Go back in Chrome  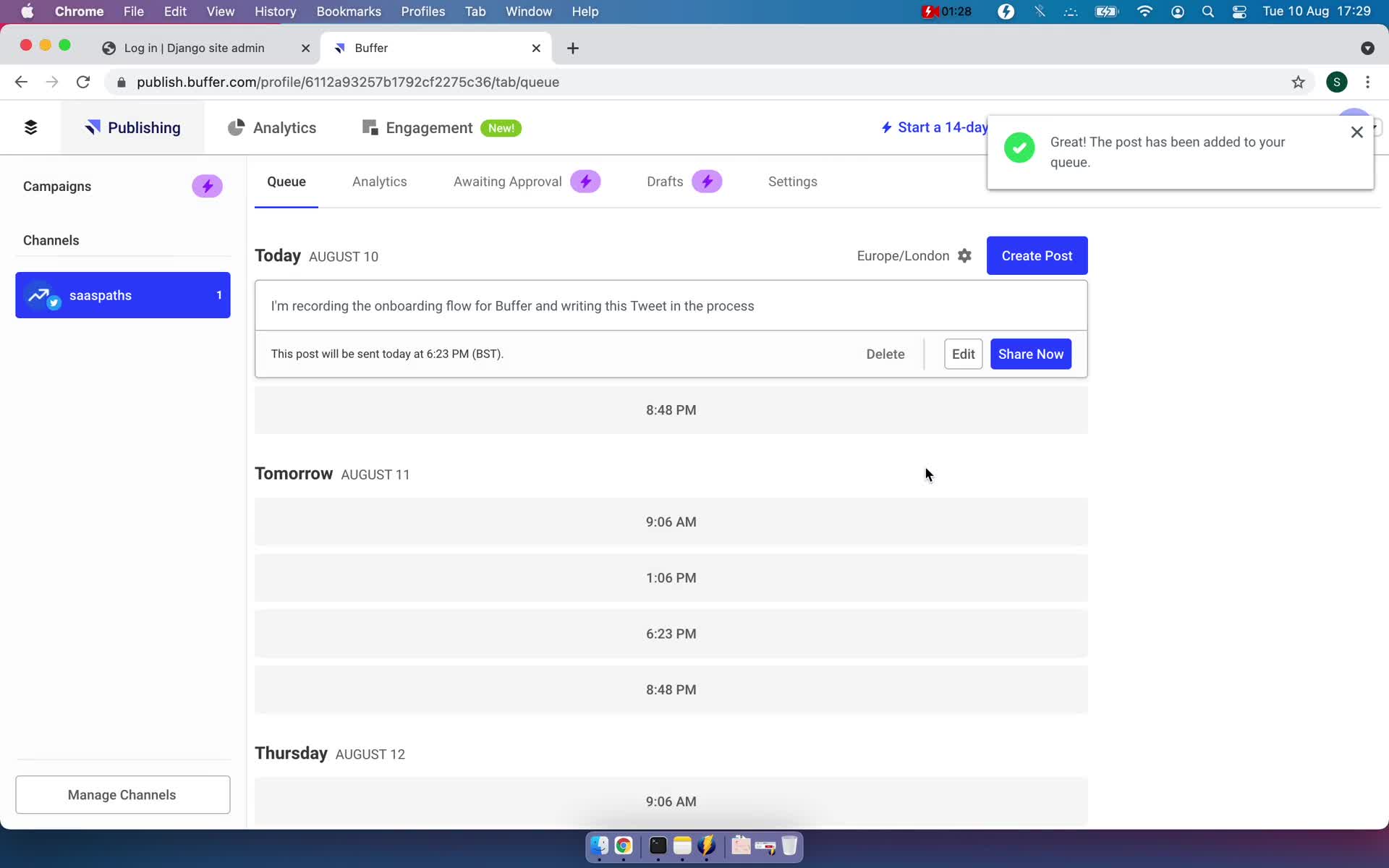coord(21,82)
